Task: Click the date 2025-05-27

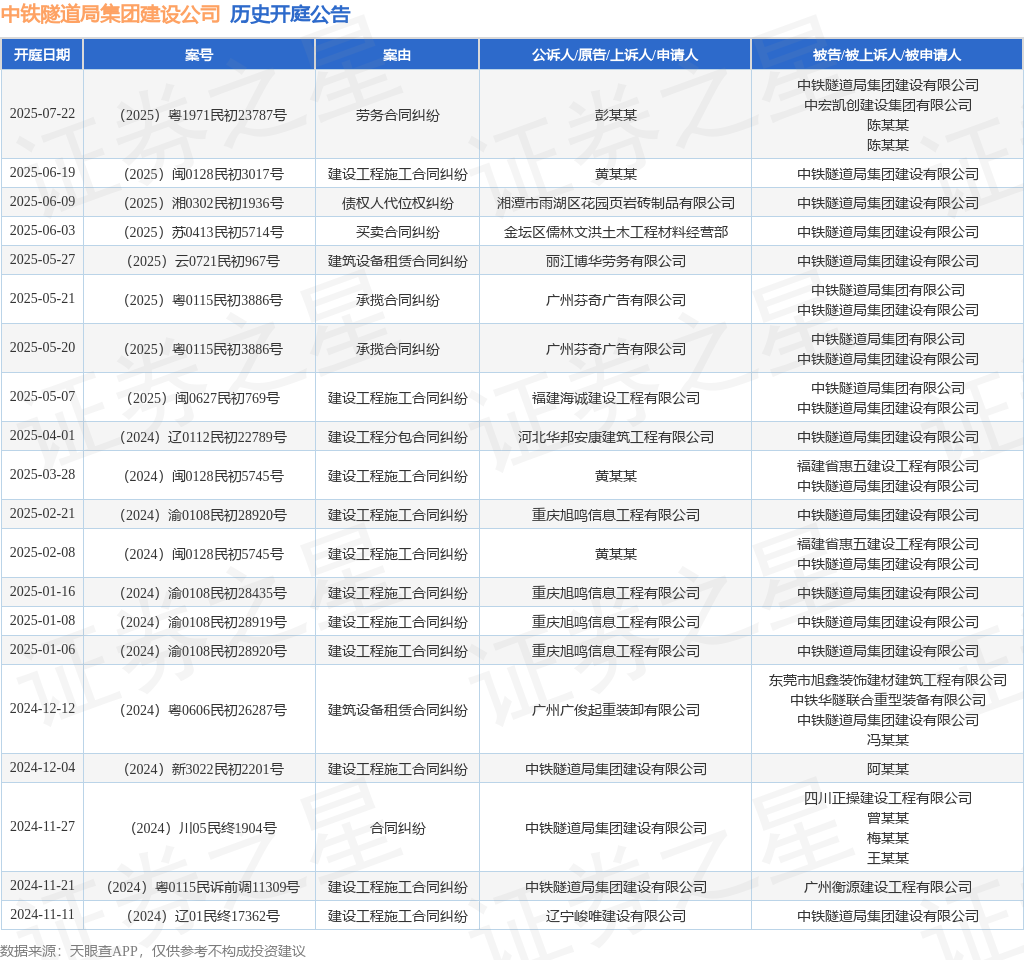Action: [42, 260]
